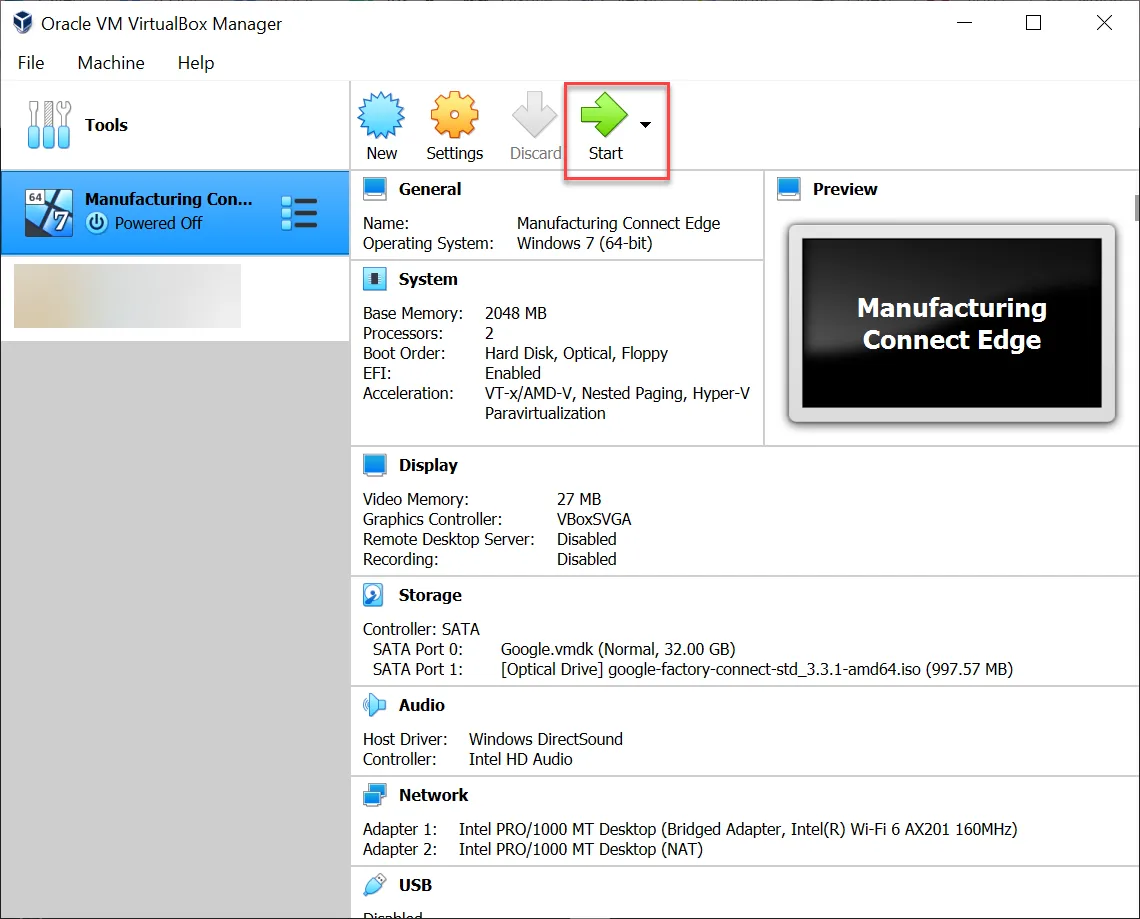
Task: Click the green Start arrow icon
Action: (x=604, y=115)
